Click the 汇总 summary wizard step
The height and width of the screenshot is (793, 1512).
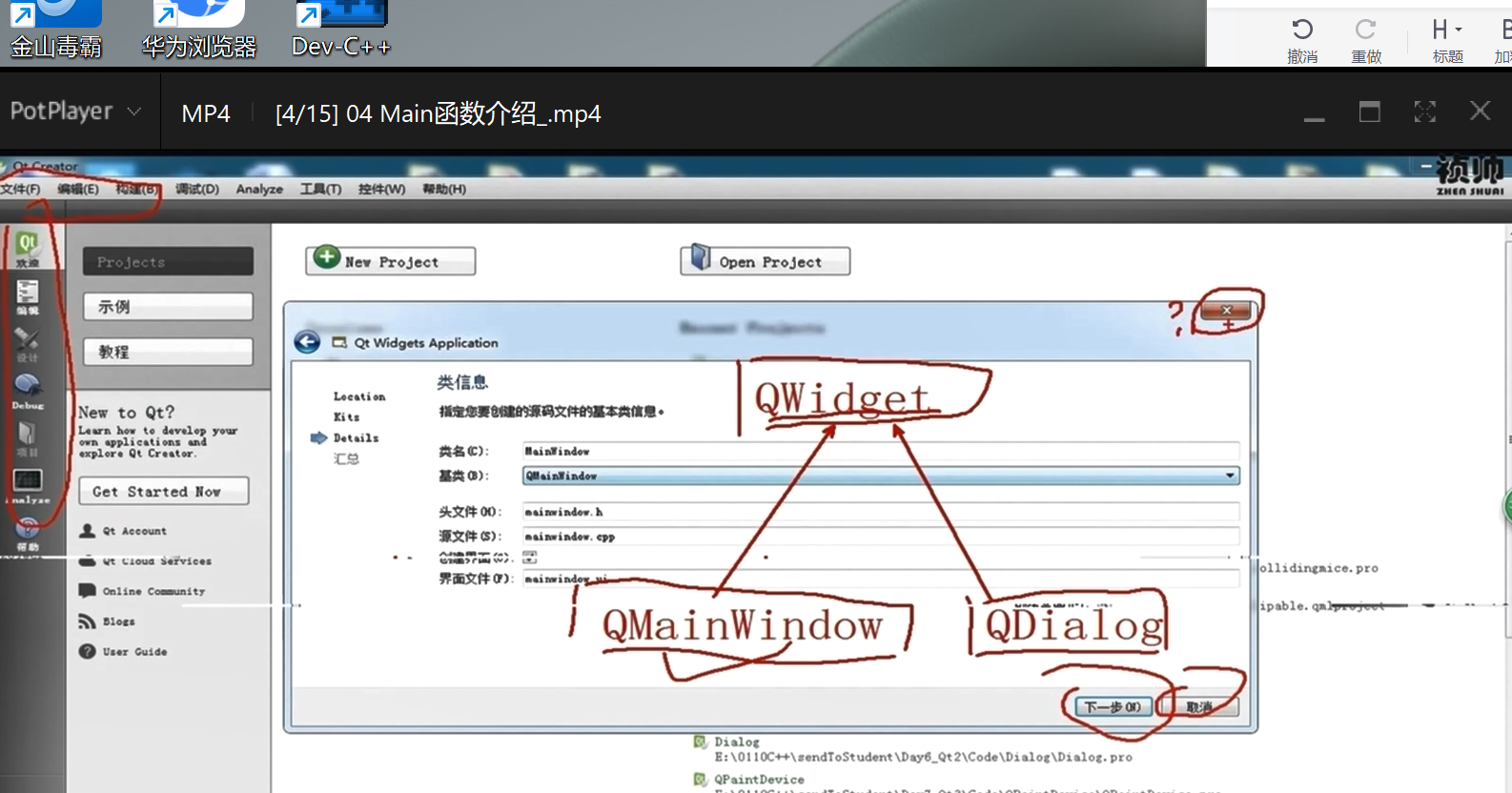(x=346, y=459)
